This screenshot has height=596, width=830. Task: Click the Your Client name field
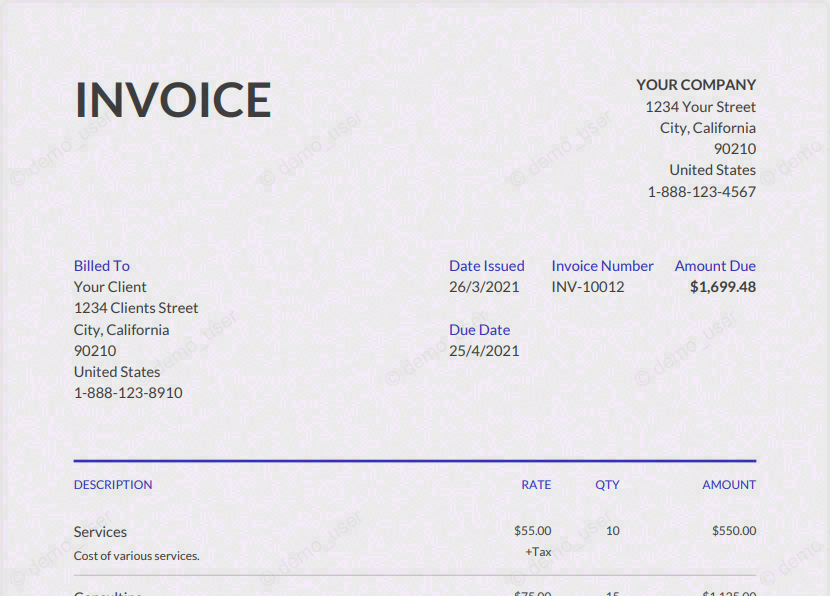coord(110,287)
